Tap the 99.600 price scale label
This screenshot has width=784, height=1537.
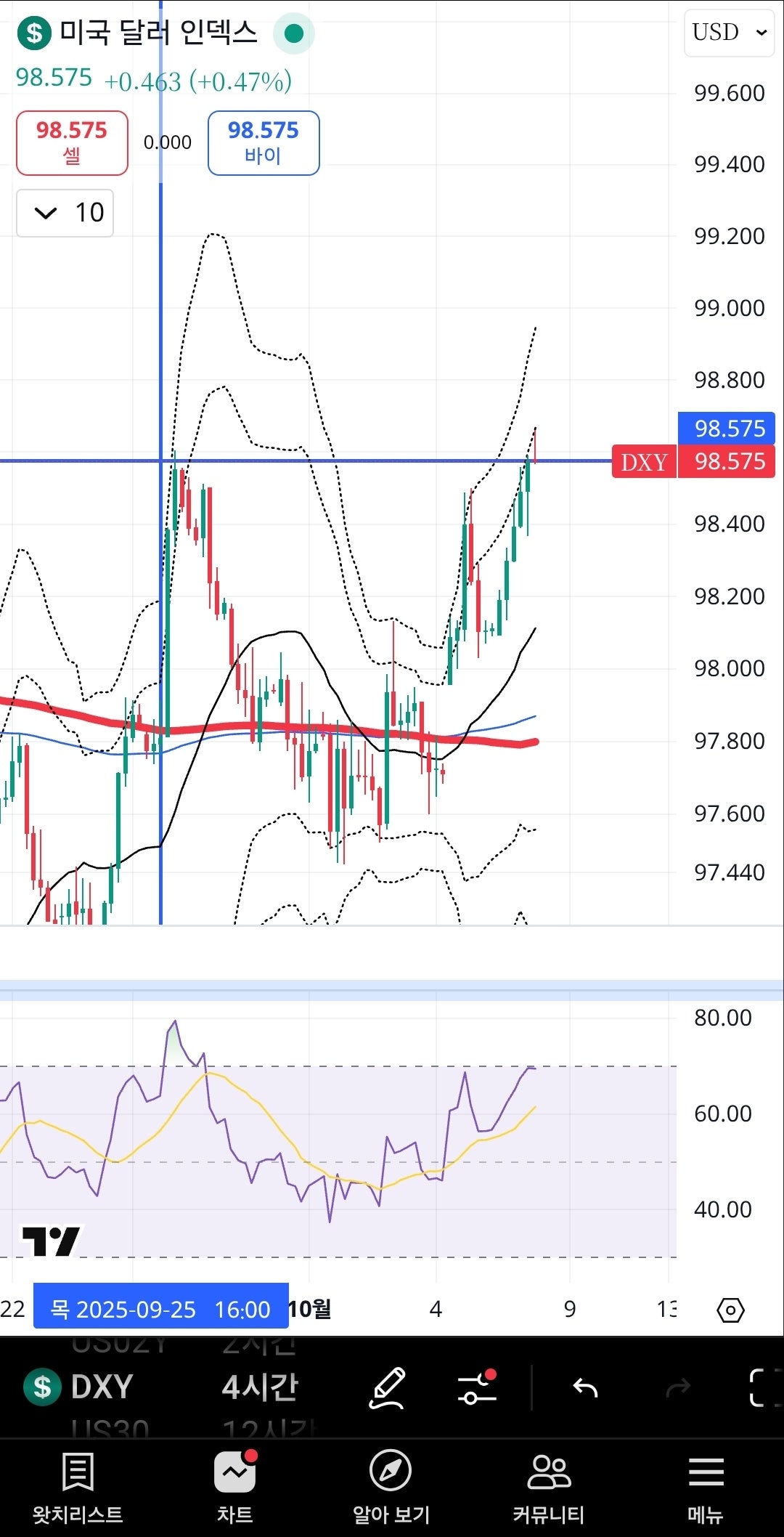click(x=729, y=93)
